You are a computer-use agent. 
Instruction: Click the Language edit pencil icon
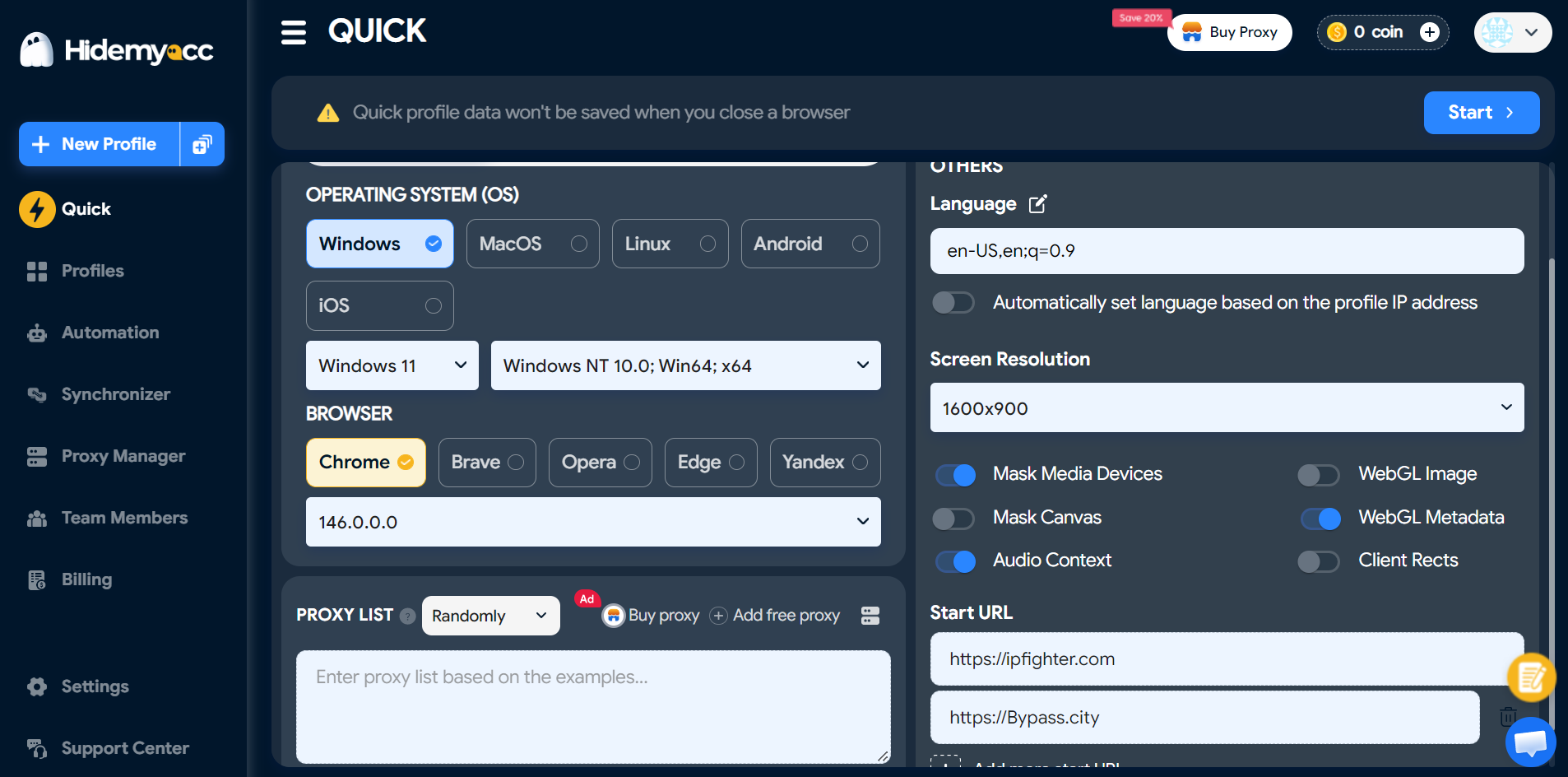[x=1037, y=203]
